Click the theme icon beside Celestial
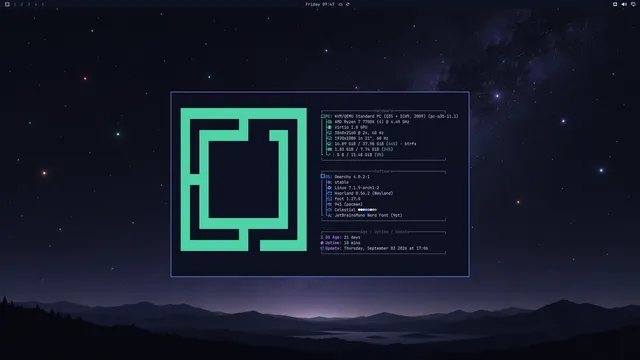Viewport: 640px width, 360px height. 330,210
